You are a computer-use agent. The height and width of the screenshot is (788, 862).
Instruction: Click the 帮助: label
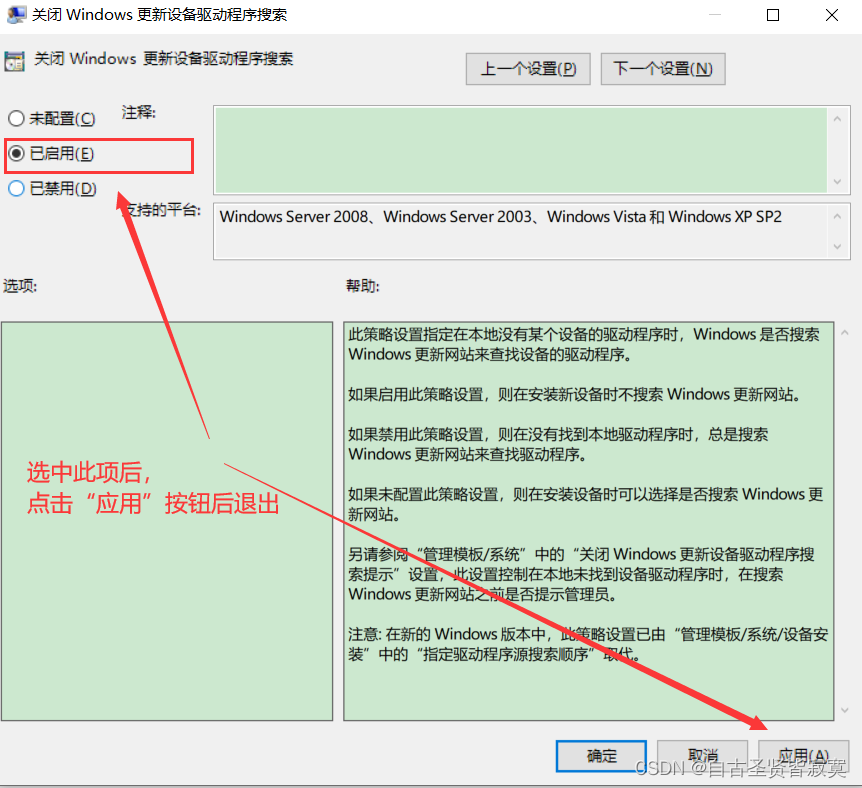(x=362, y=286)
